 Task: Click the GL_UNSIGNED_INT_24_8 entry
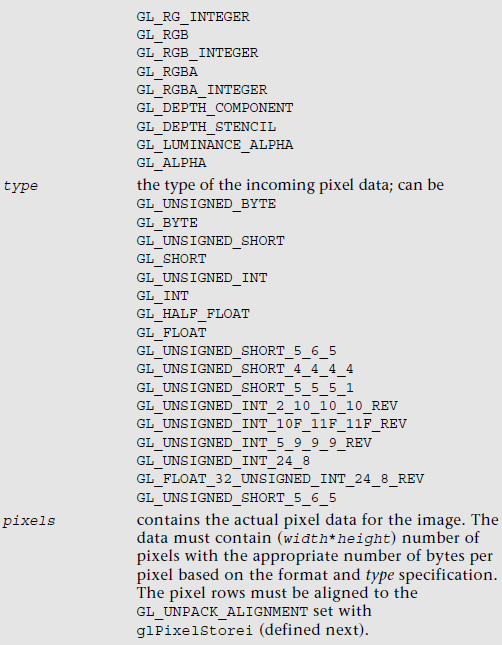223,461
